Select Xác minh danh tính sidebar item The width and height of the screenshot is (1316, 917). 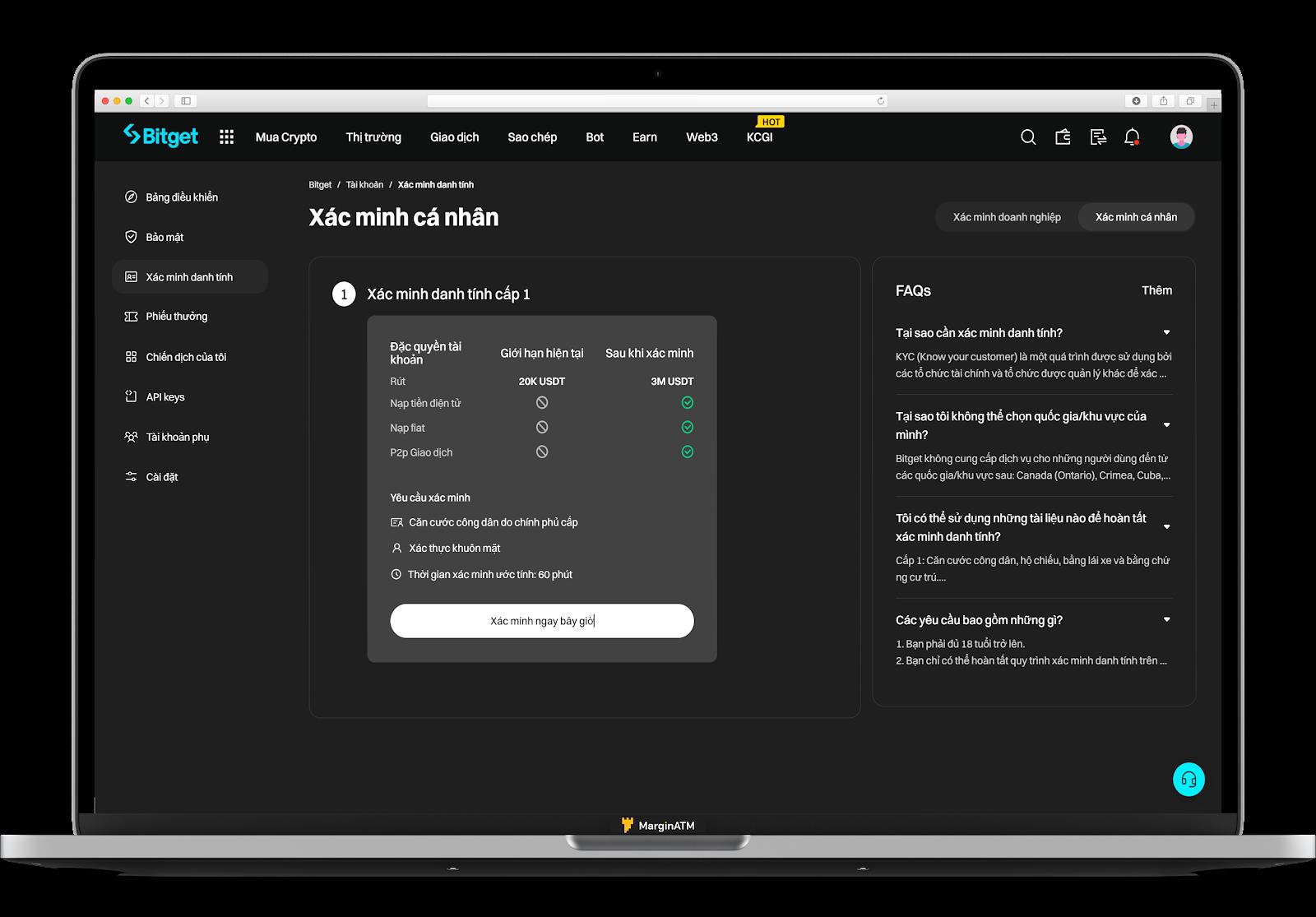pos(190,277)
